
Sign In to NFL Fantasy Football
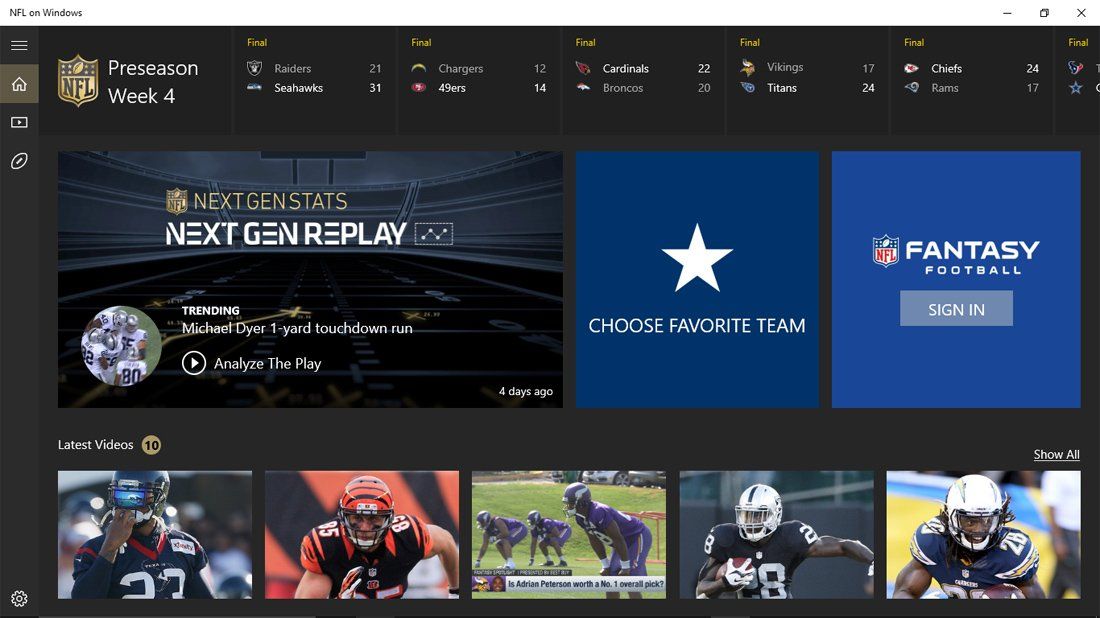(956, 308)
